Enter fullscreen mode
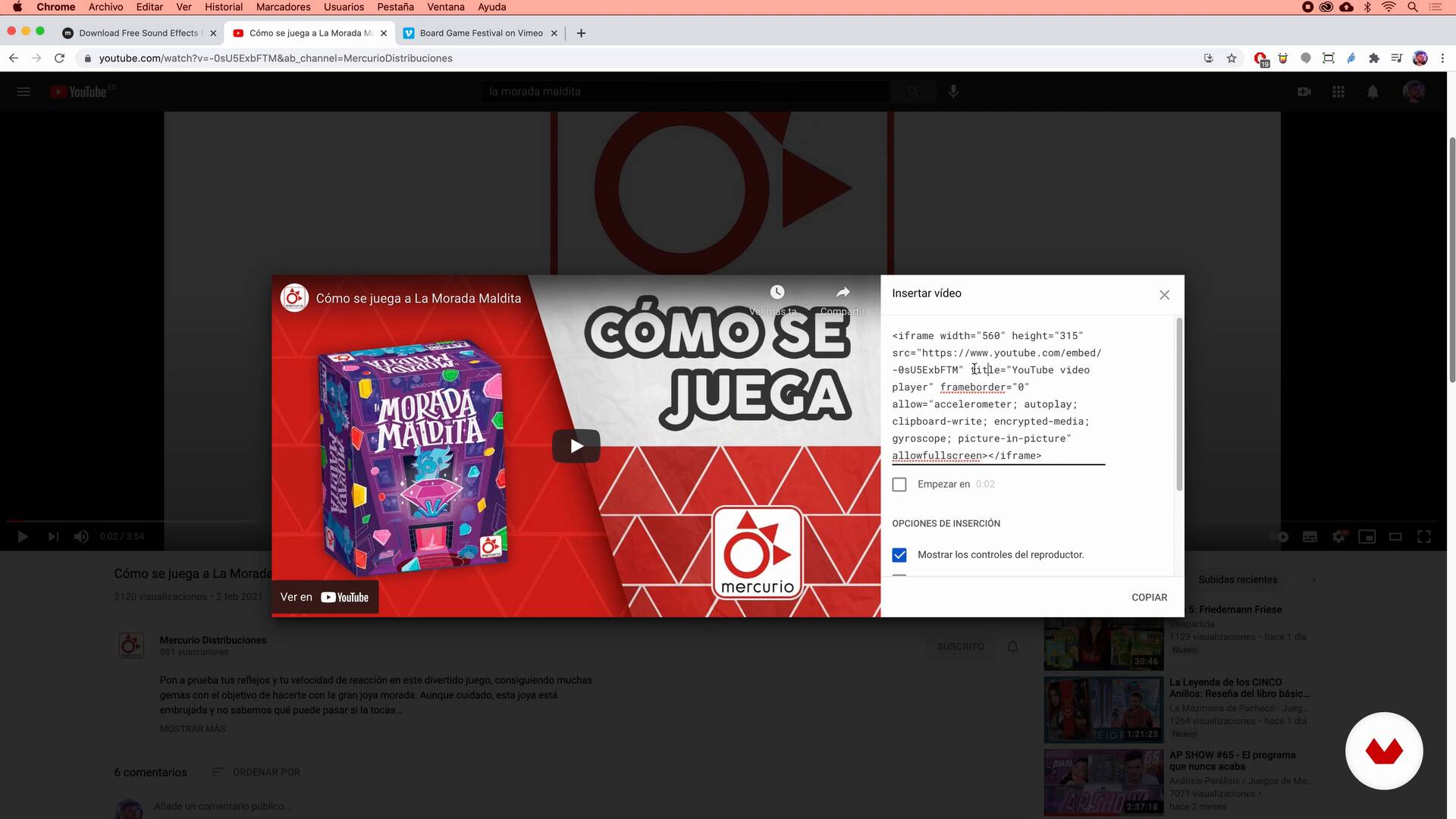This screenshot has width=1456, height=819. click(1424, 537)
